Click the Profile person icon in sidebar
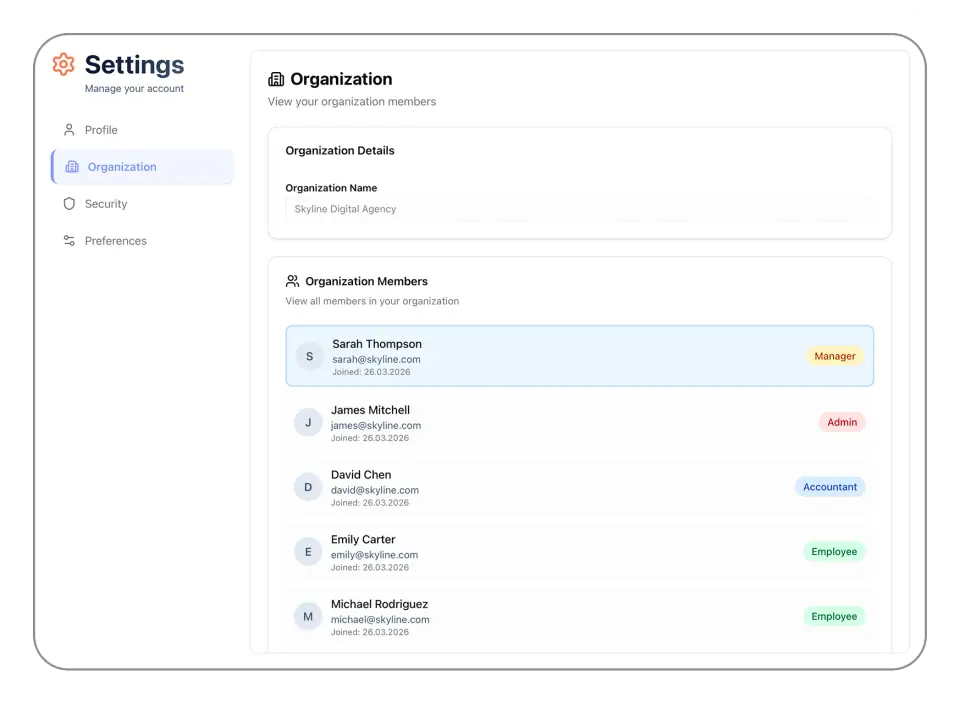Viewport: 960px width, 704px height. pos(68,129)
